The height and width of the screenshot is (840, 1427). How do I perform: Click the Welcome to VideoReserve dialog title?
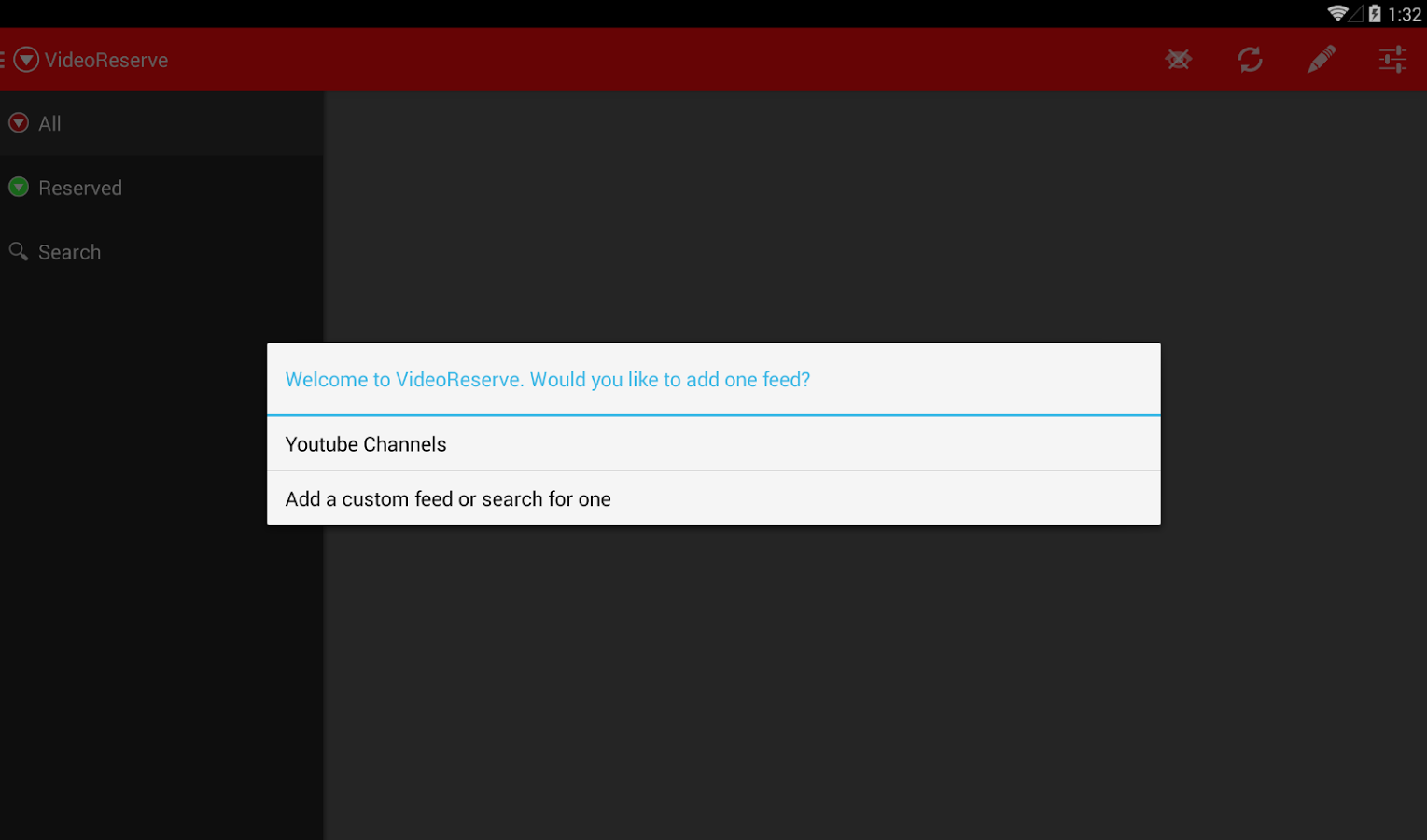548,380
